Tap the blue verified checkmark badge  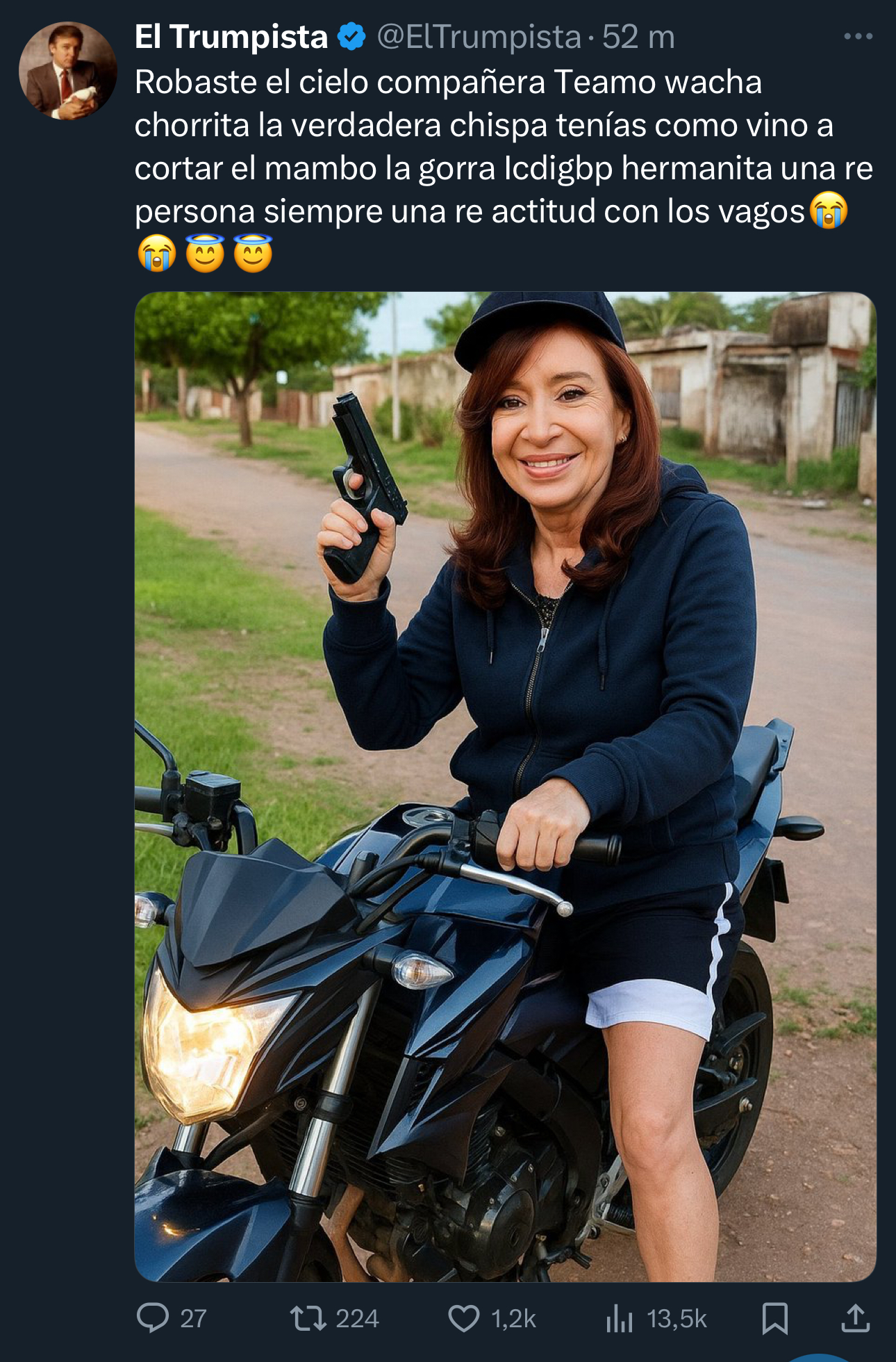click(351, 37)
